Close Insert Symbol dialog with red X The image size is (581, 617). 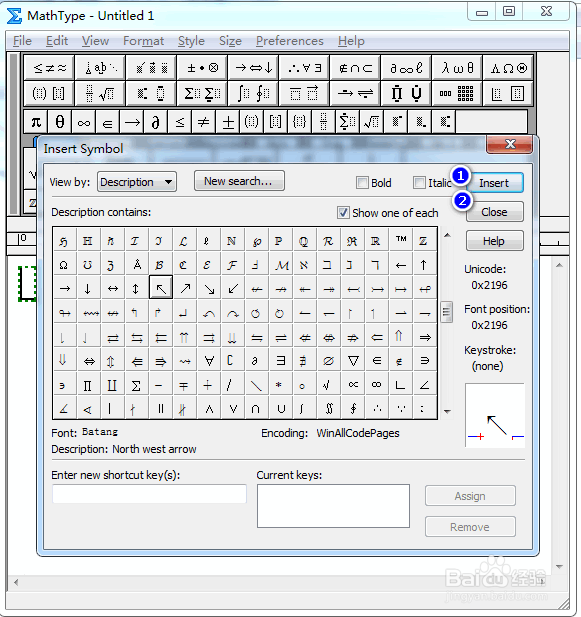point(510,144)
